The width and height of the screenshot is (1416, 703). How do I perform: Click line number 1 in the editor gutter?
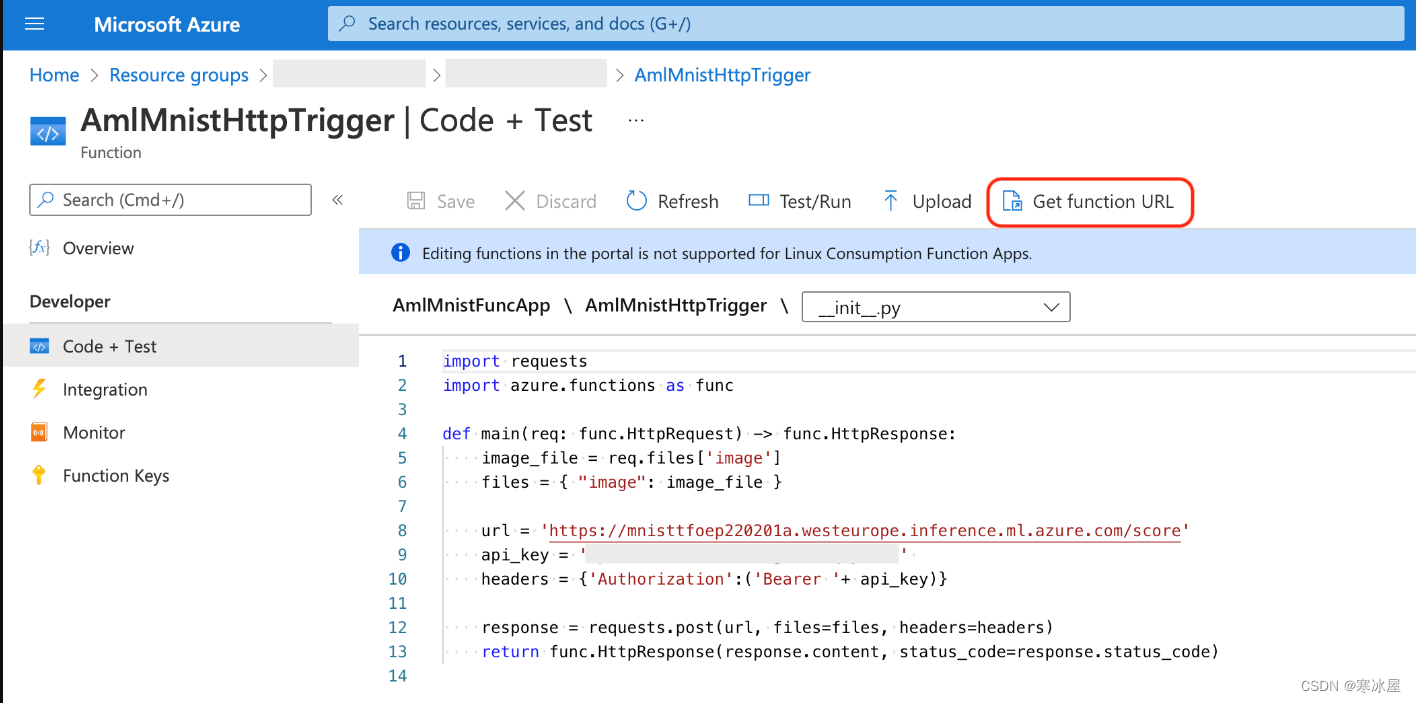coord(402,361)
